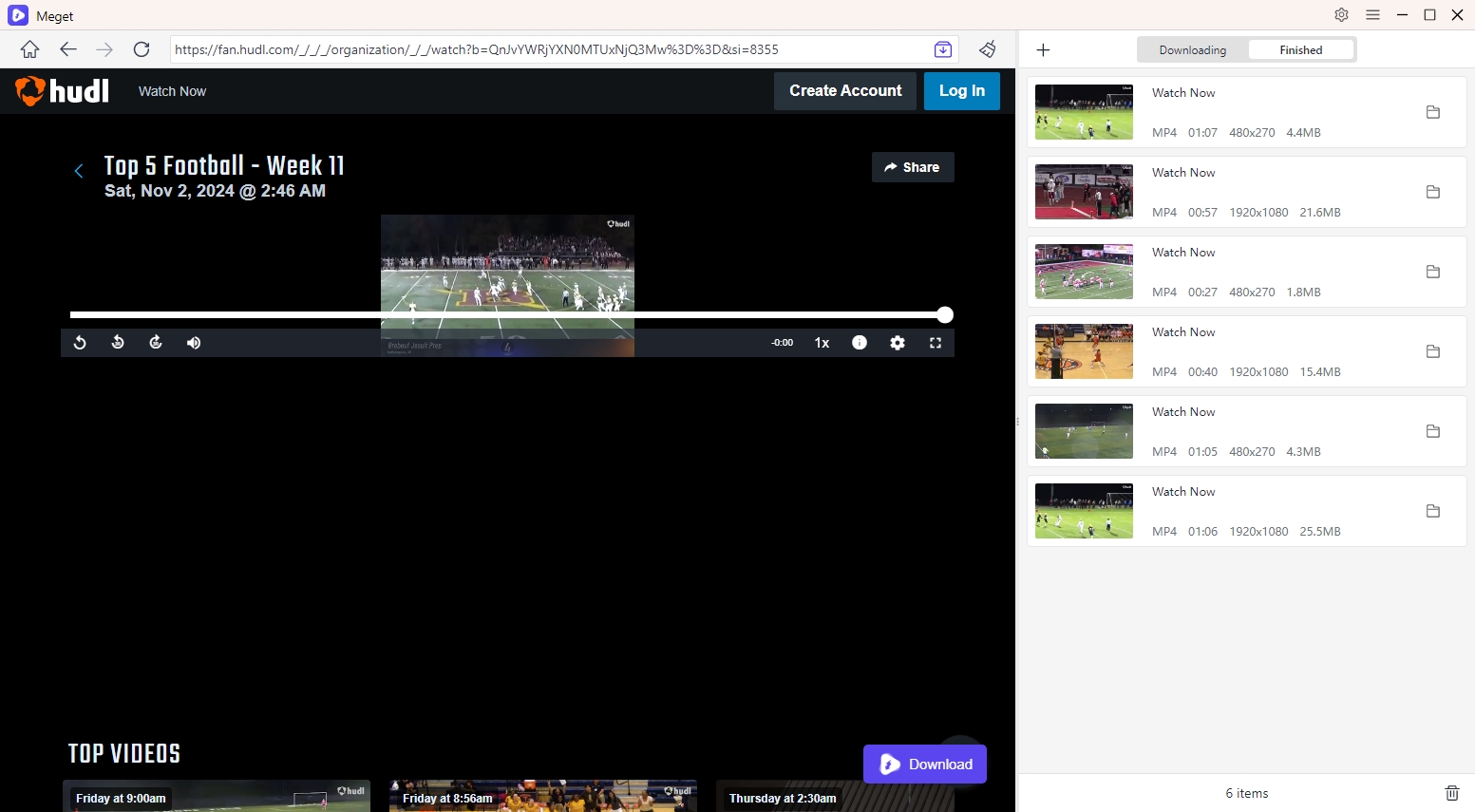Replay the video from the start

pyautogui.click(x=80, y=343)
